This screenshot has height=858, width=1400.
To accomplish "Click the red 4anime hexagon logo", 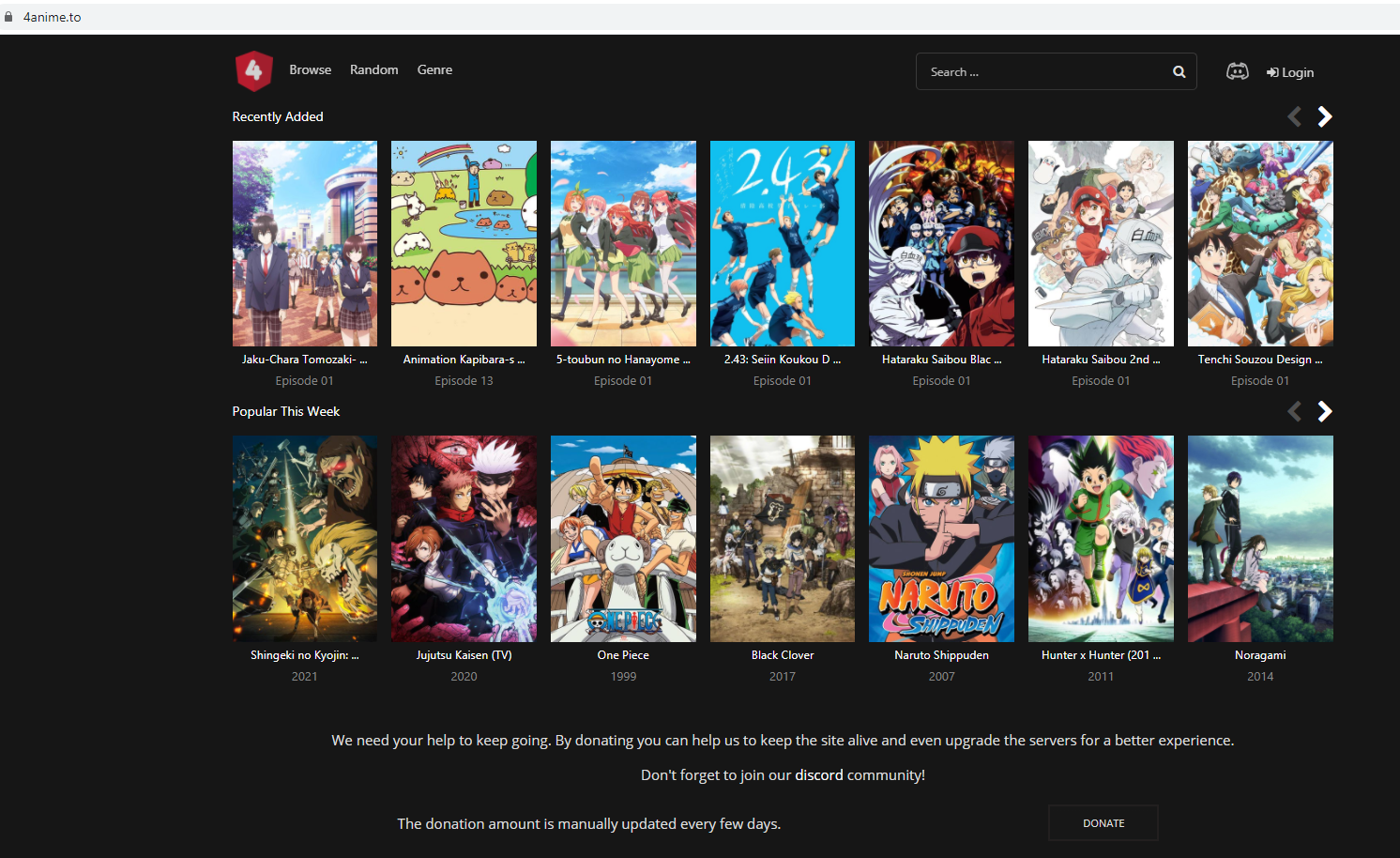I will pyautogui.click(x=253, y=70).
